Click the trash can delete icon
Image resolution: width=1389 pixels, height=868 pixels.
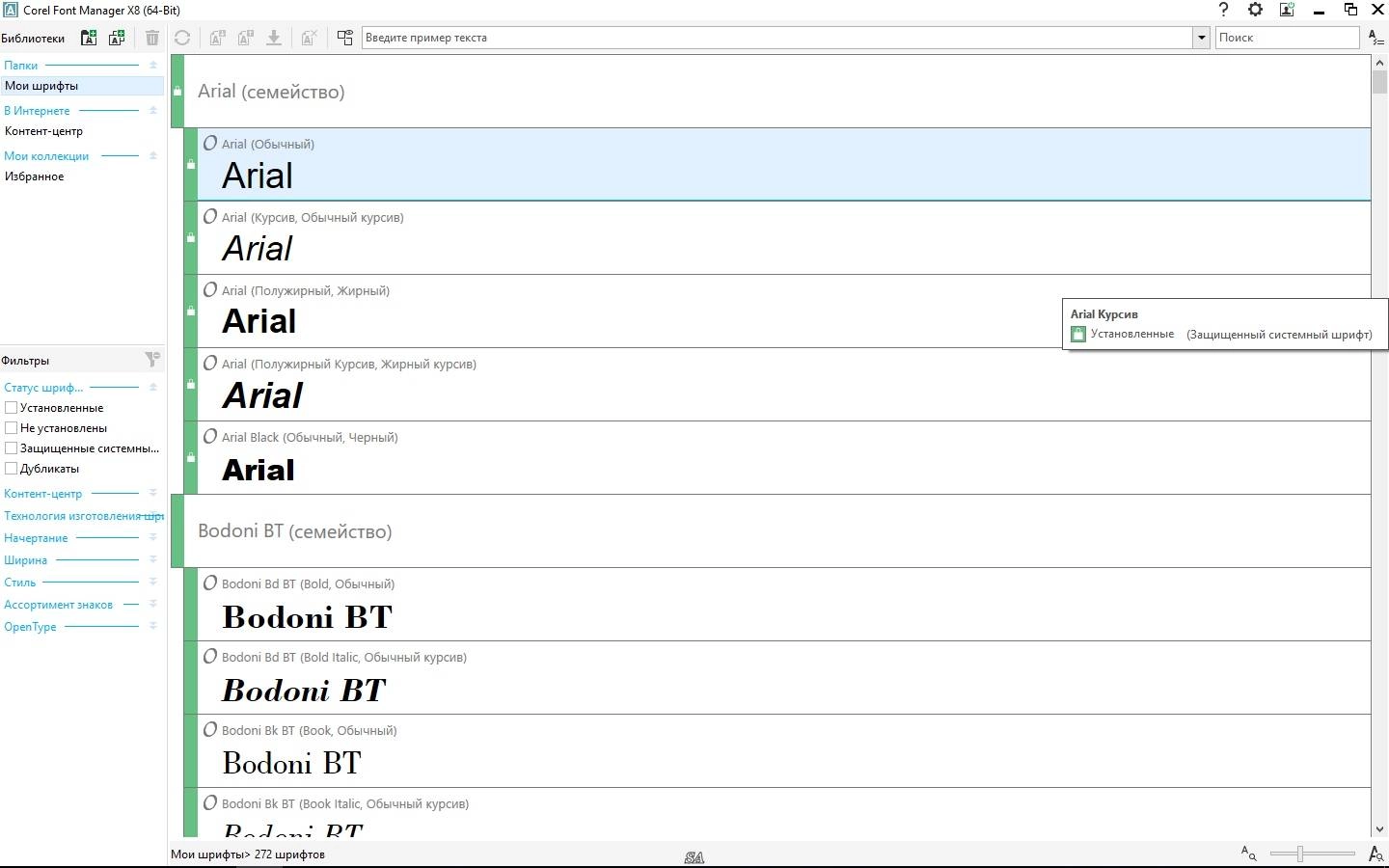(x=152, y=38)
